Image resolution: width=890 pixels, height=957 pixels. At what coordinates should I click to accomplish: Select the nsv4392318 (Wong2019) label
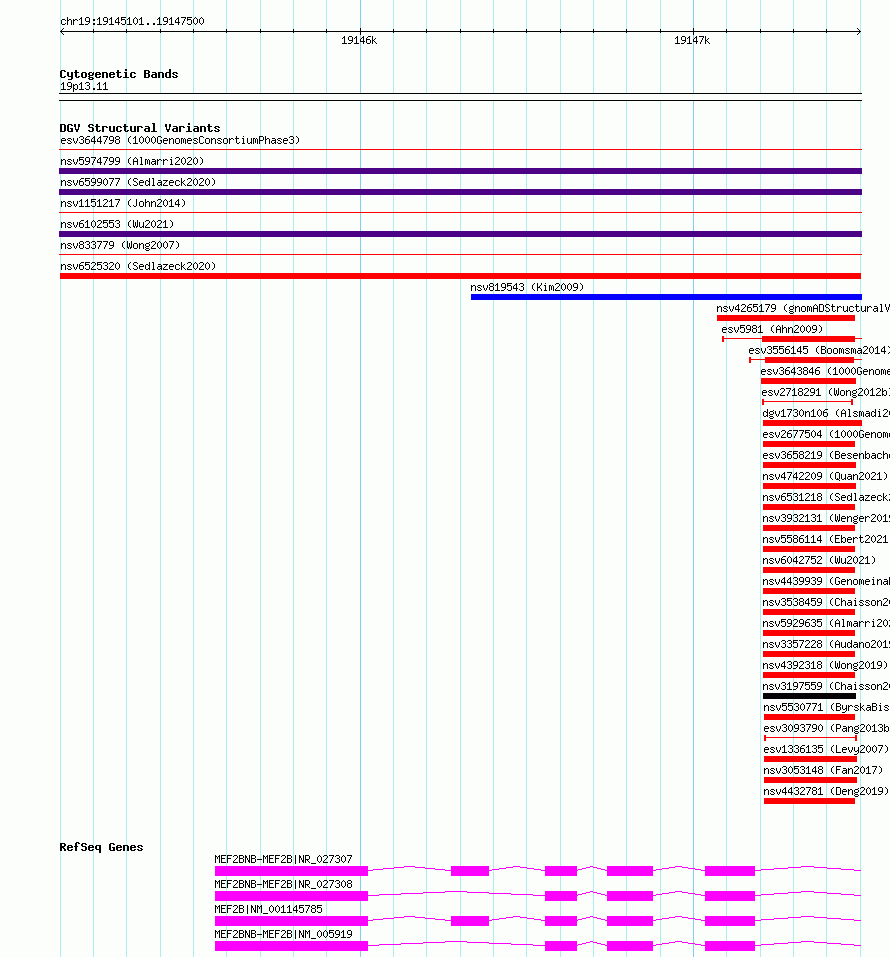pos(825,665)
